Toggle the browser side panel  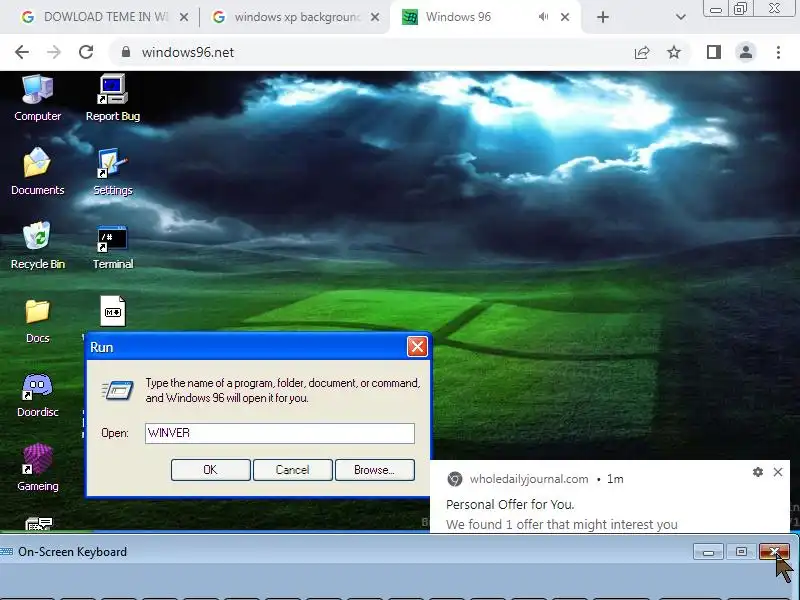714,52
